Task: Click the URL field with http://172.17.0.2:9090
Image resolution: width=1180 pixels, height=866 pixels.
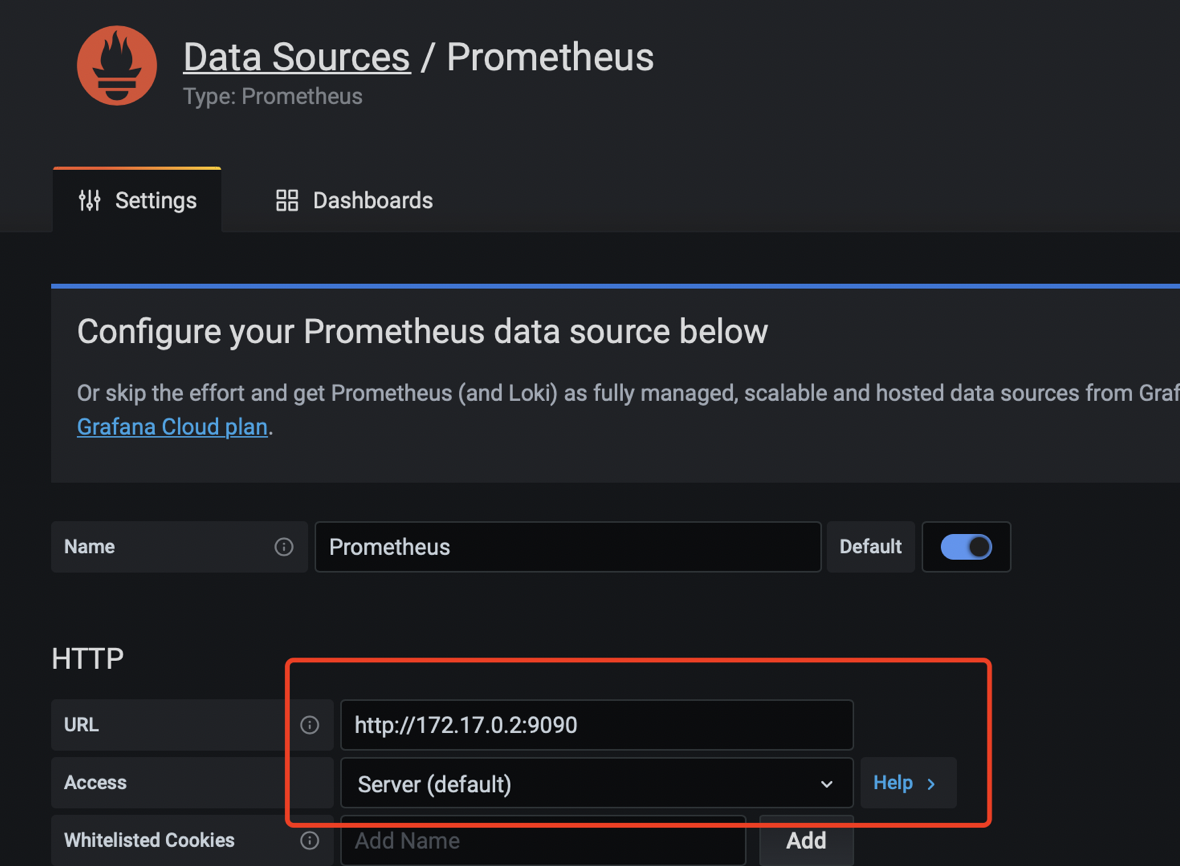Action: pos(596,725)
